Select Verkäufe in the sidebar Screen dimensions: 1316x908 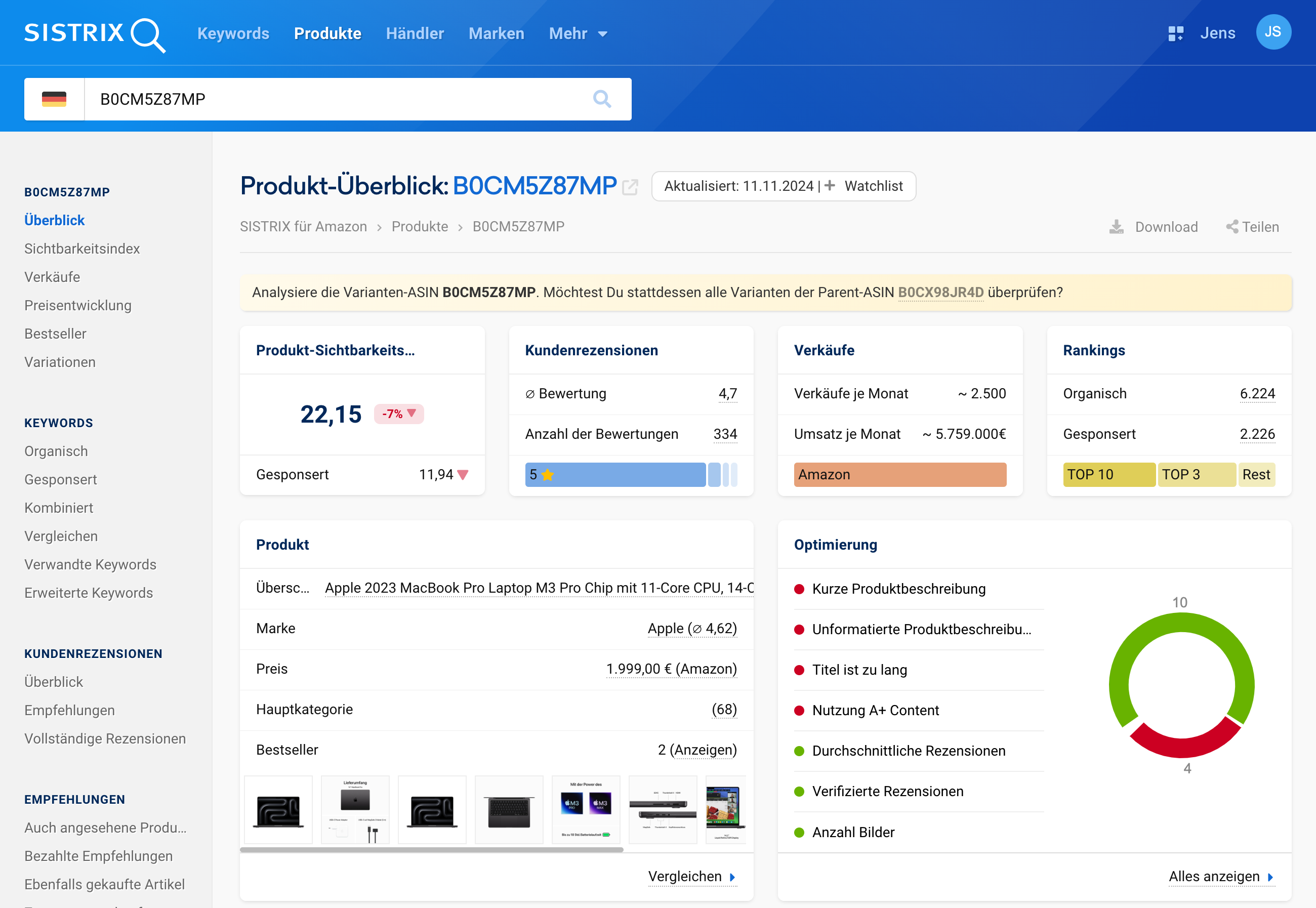point(52,277)
